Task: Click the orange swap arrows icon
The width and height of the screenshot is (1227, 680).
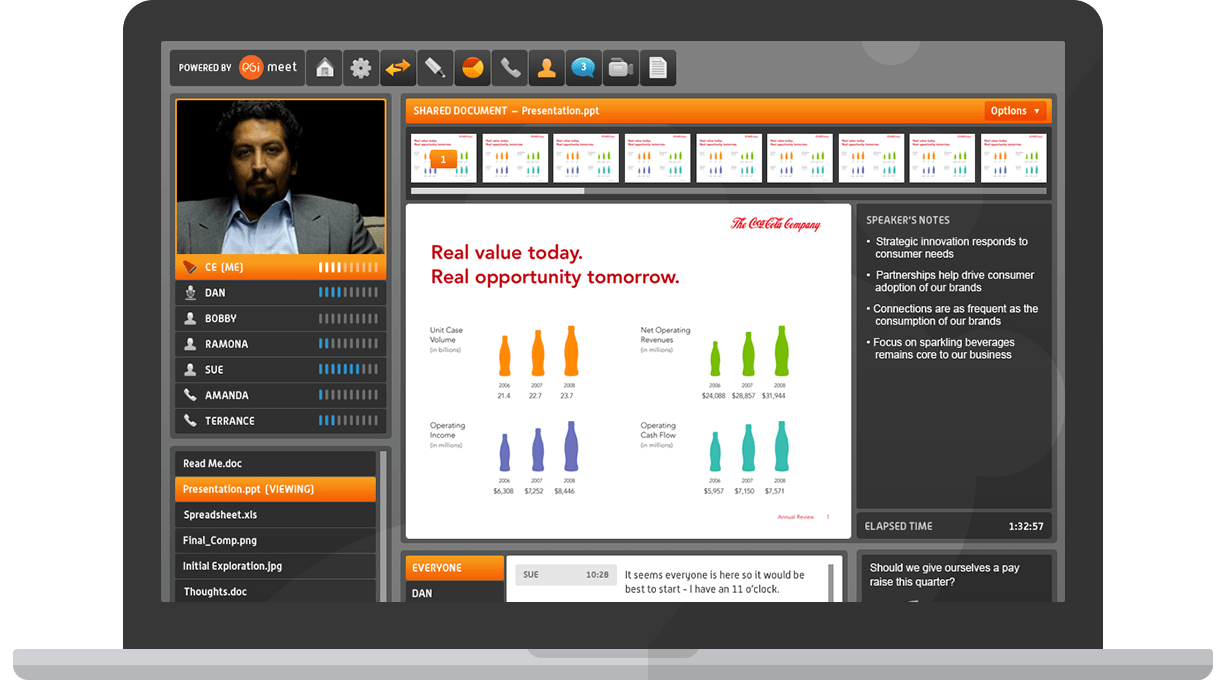Action: point(398,68)
